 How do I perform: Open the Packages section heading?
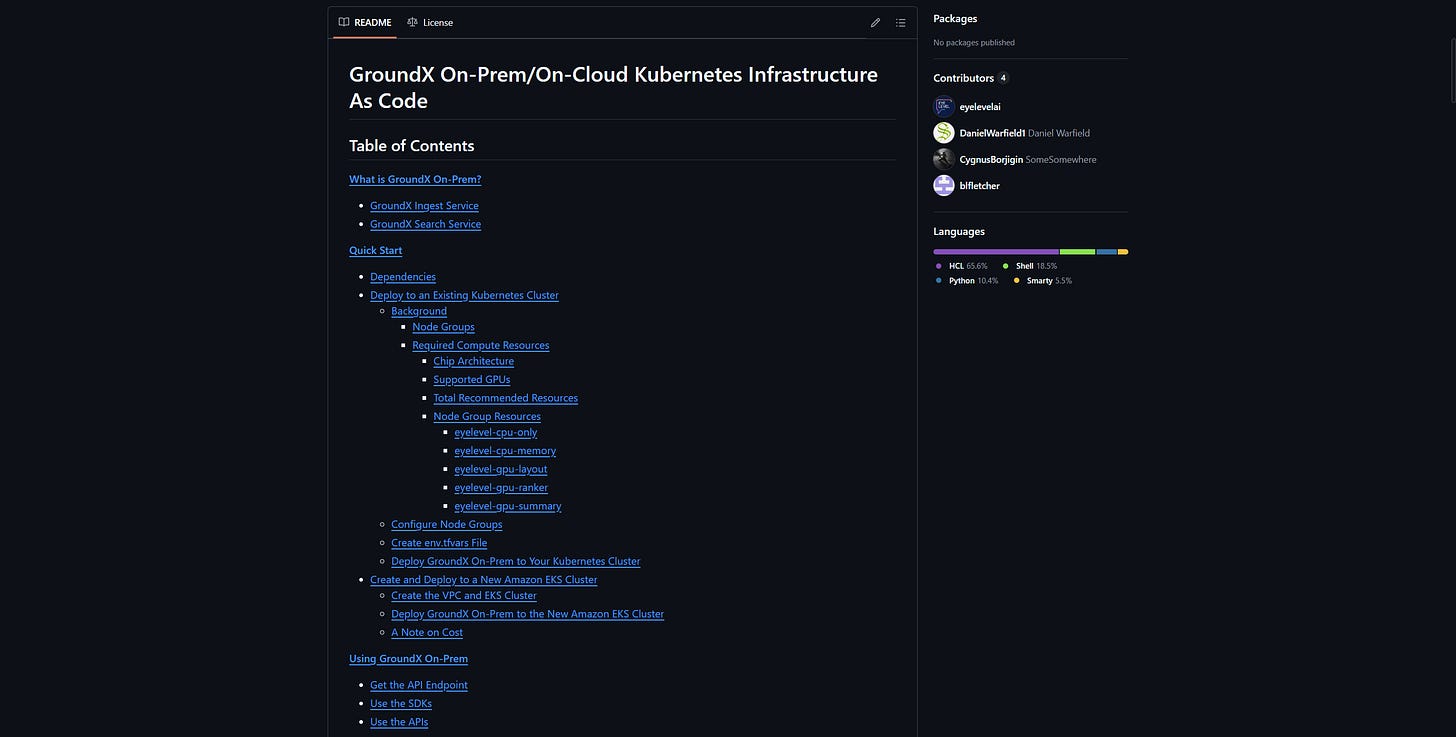pyautogui.click(x=955, y=18)
